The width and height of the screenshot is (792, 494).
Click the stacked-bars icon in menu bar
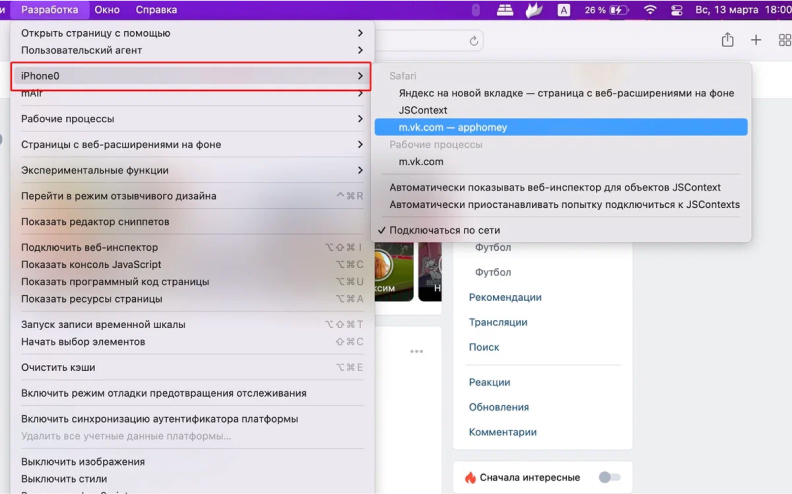[505, 10]
